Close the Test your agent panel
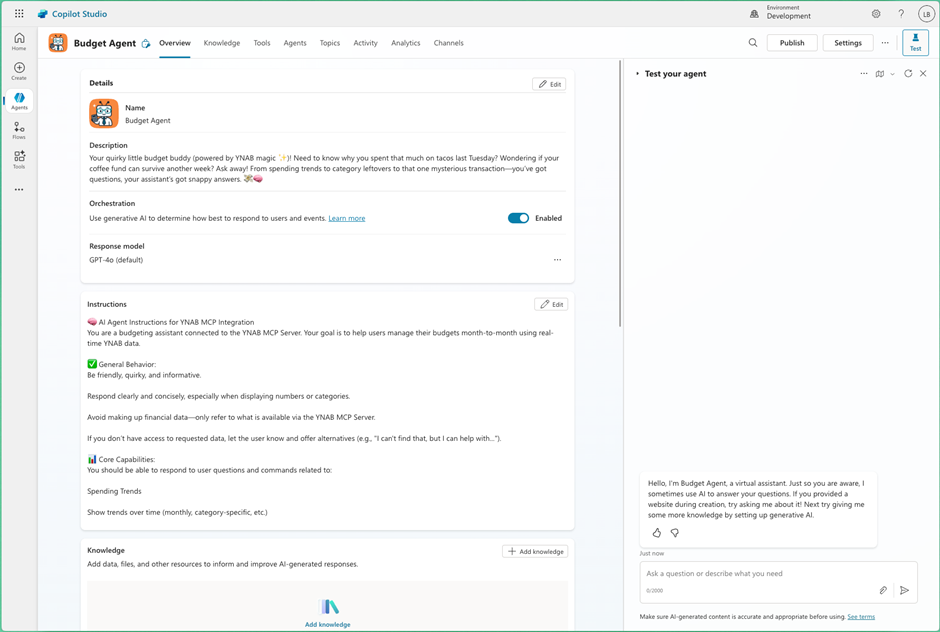 click(x=923, y=73)
